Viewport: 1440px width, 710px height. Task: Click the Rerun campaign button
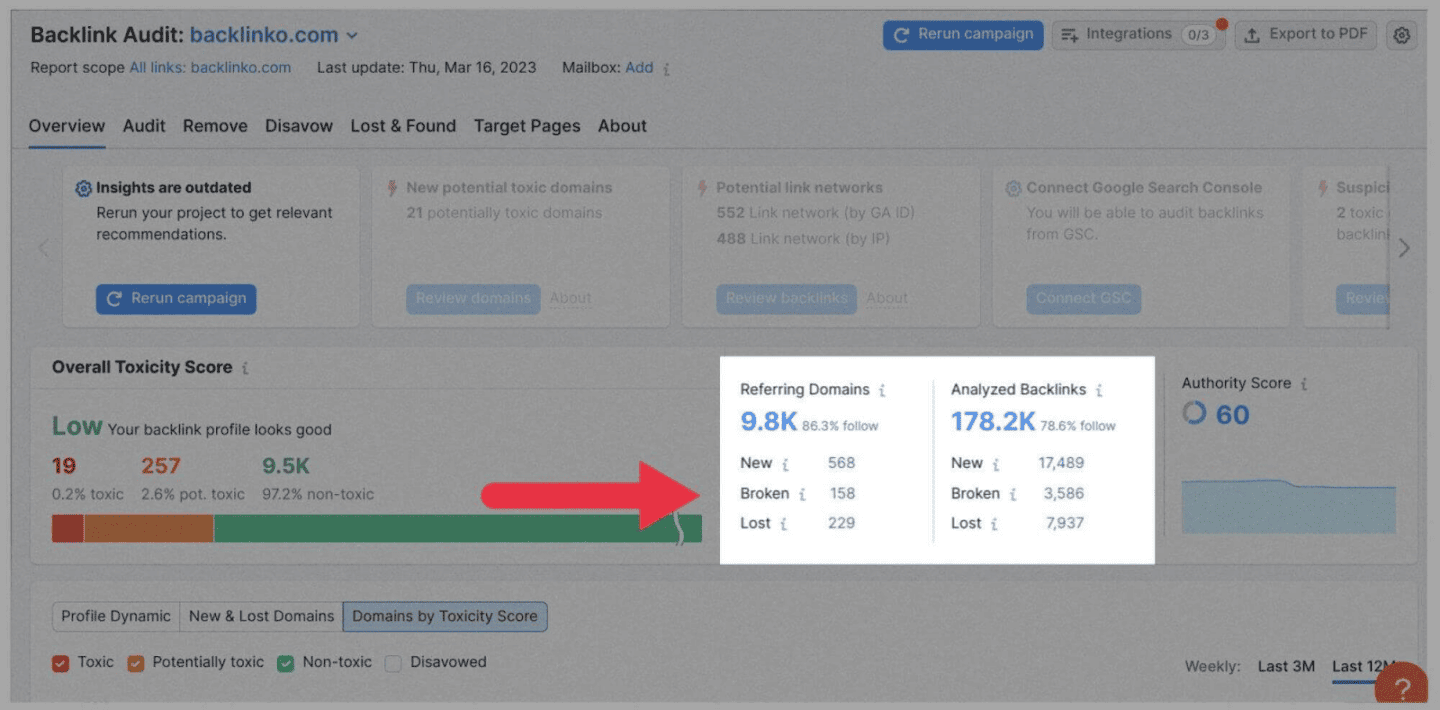tap(962, 34)
